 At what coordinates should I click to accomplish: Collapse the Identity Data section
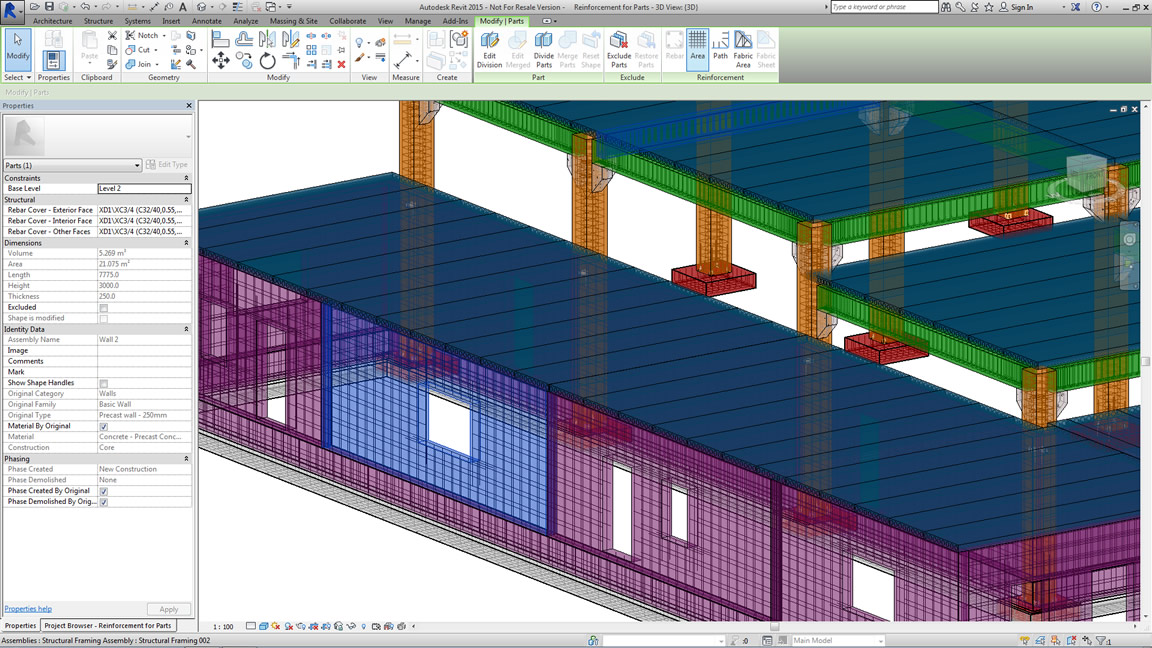coord(186,329)
